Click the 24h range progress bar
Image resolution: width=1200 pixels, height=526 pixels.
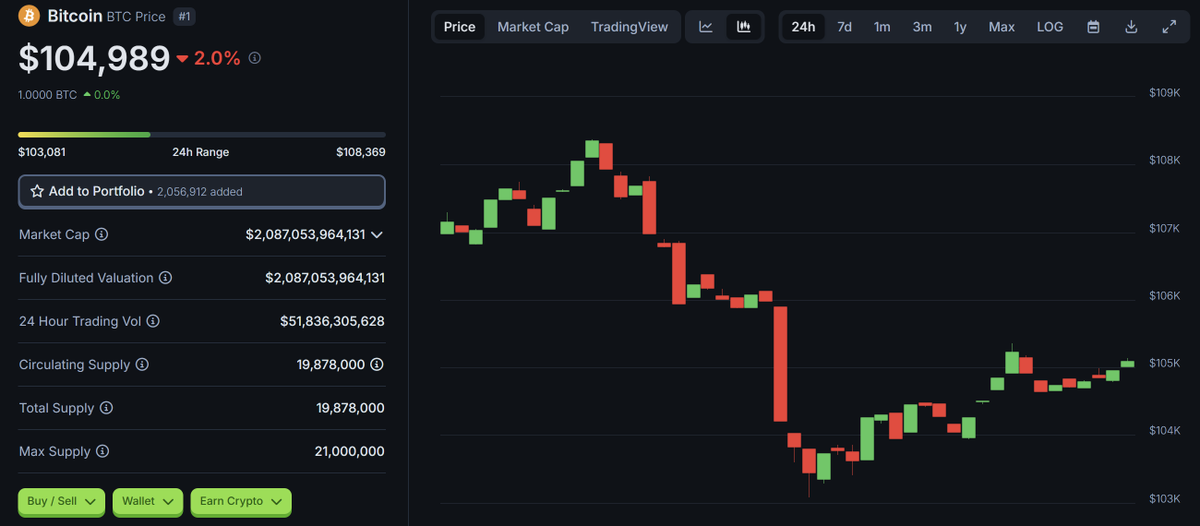pos(202,134)
